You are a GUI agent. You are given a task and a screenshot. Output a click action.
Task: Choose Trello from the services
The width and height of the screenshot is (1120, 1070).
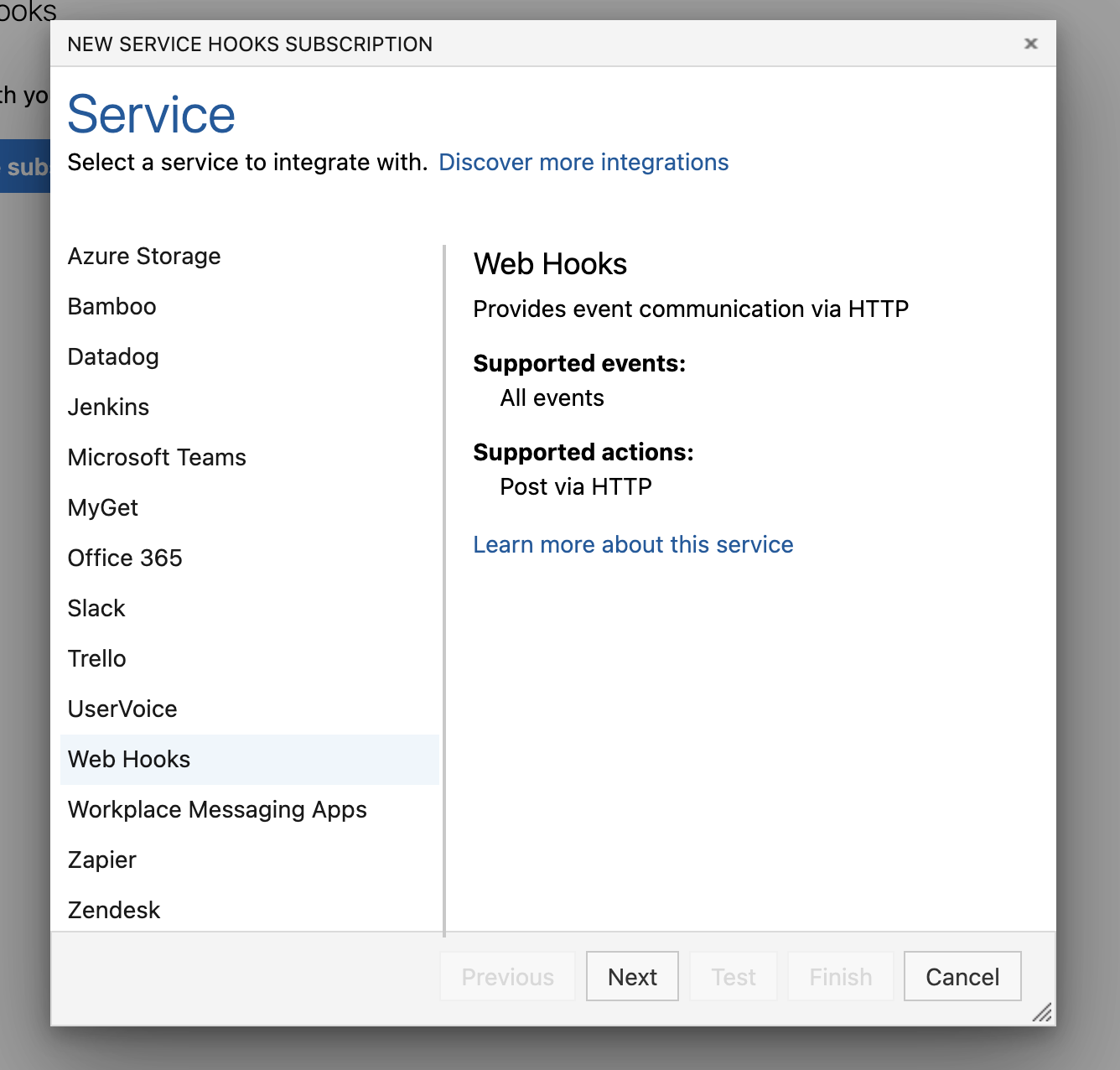97,658
